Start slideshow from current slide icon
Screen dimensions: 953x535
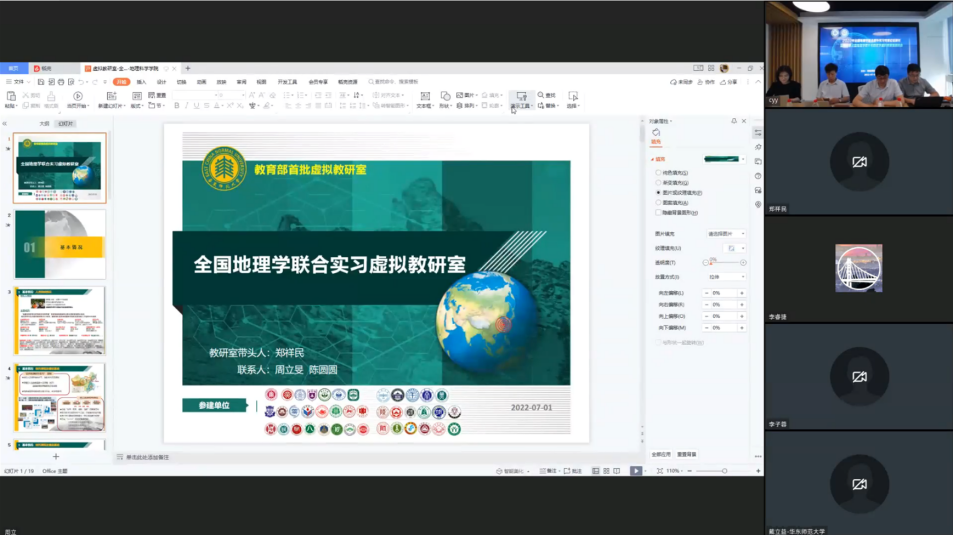pyautogui.click(x=78, y=97)
